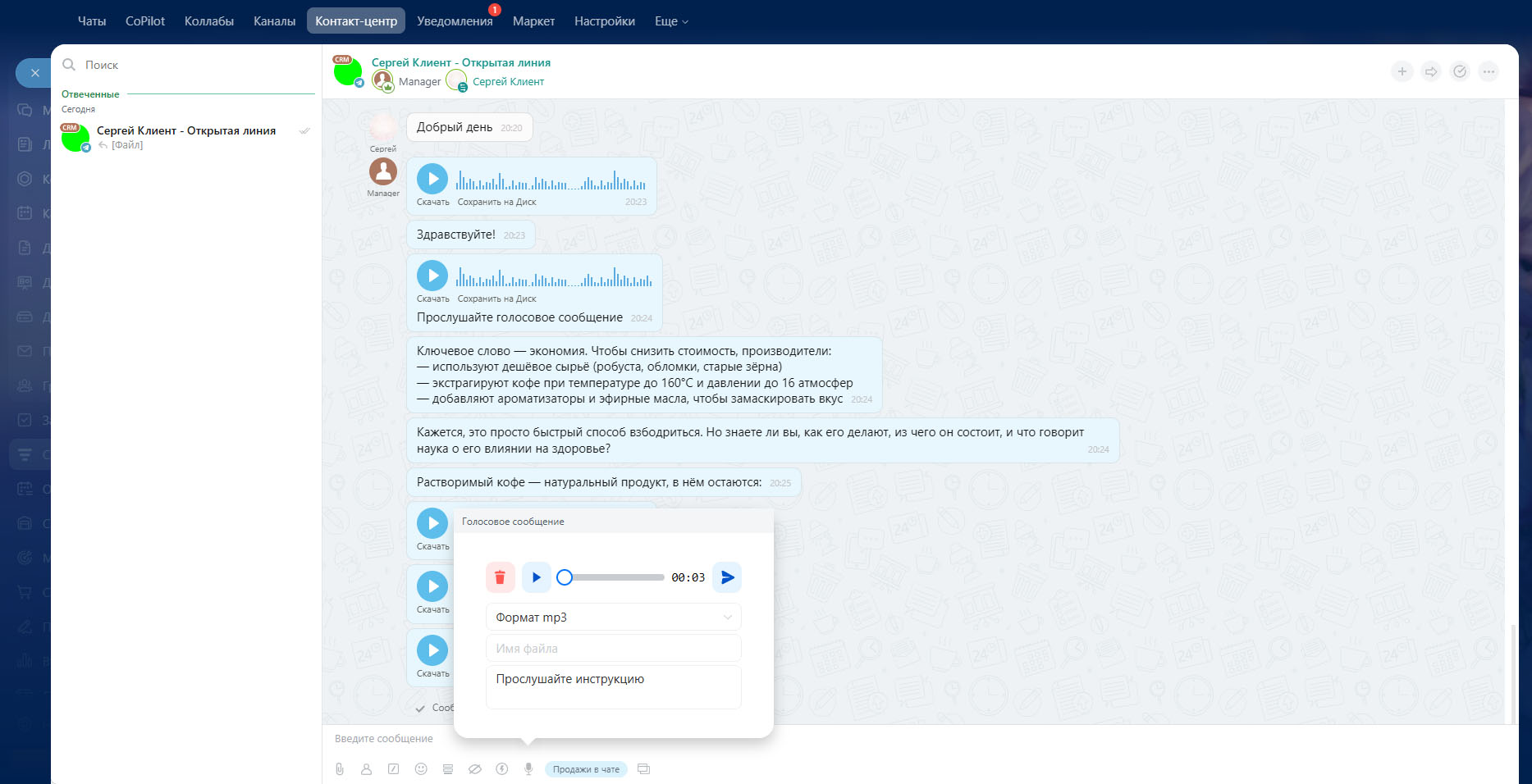1532x784 pixels.
Task: Send the recorded voice message
Action: pyautogui.click(x=727, y=577)
